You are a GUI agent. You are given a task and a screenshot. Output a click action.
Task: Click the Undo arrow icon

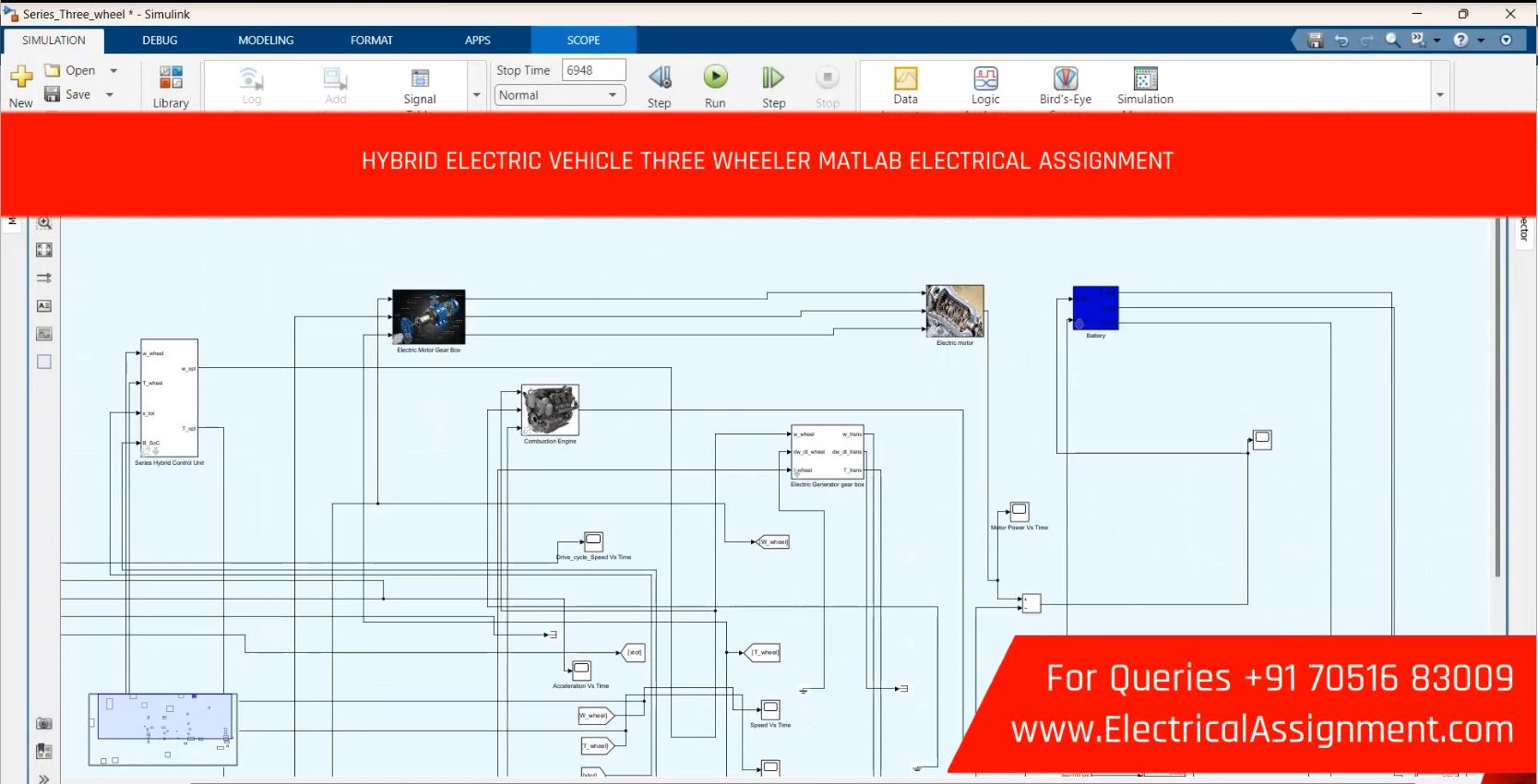point(1341,40)
